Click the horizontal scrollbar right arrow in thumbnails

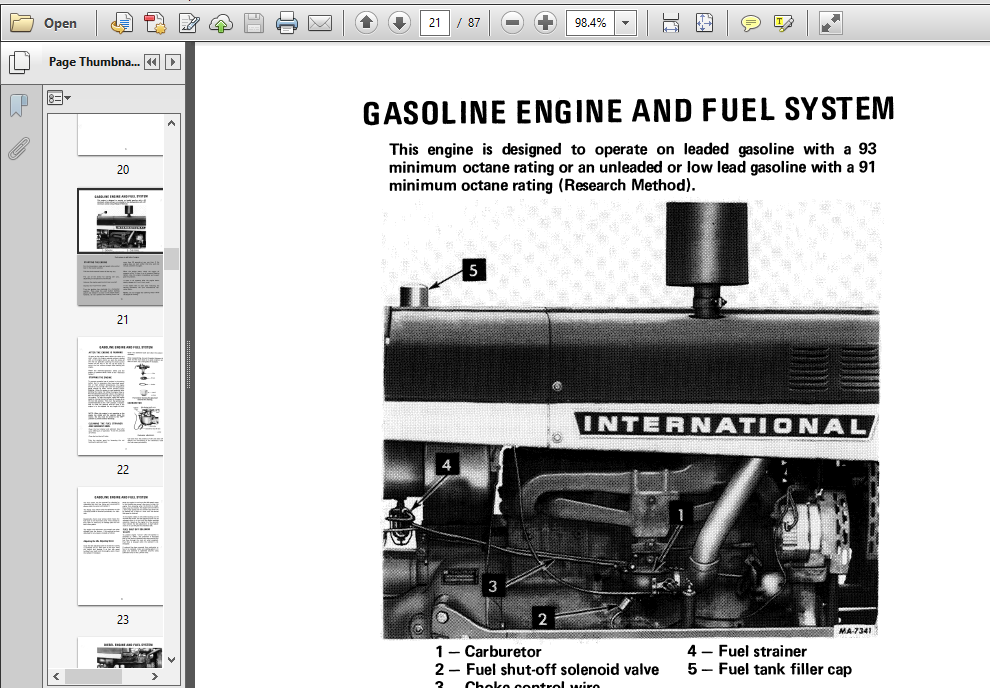(x=155, y=676)
